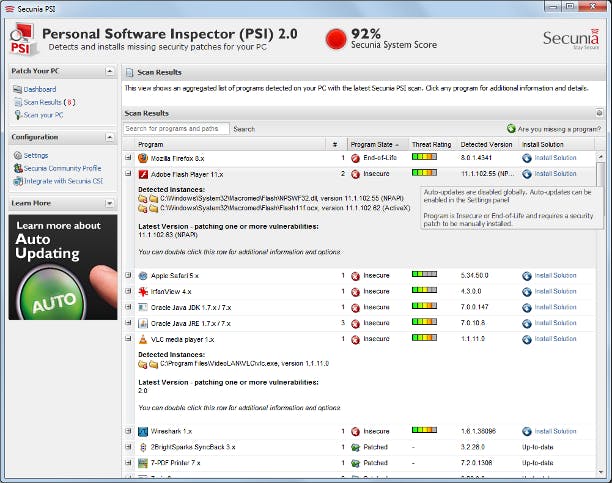Screen dimensions: 612x483
Task: Click the PSI logo in header
Action: [x=24, y=39]
